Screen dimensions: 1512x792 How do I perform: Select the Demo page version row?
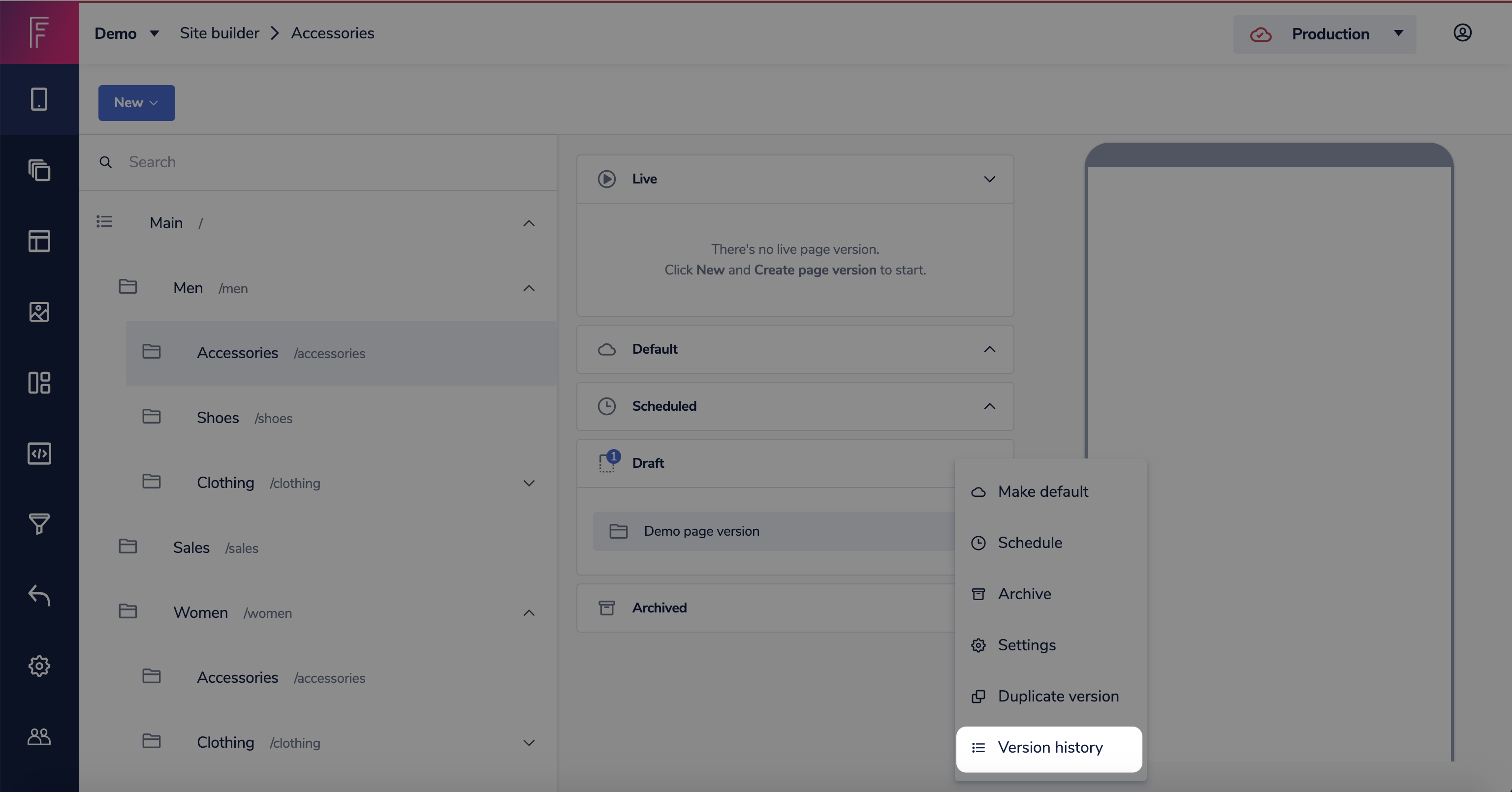click(774, 531)
